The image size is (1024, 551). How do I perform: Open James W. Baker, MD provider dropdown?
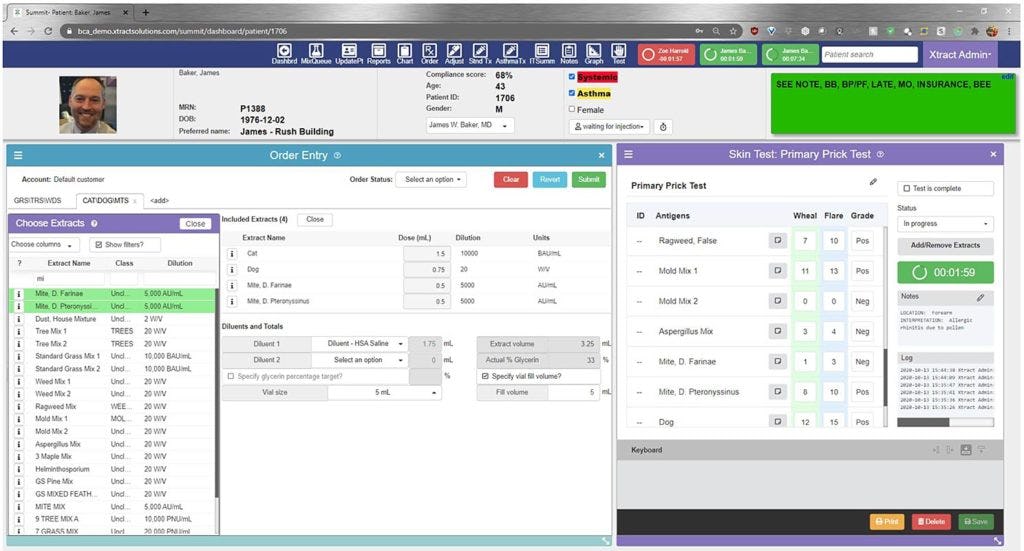470,125
